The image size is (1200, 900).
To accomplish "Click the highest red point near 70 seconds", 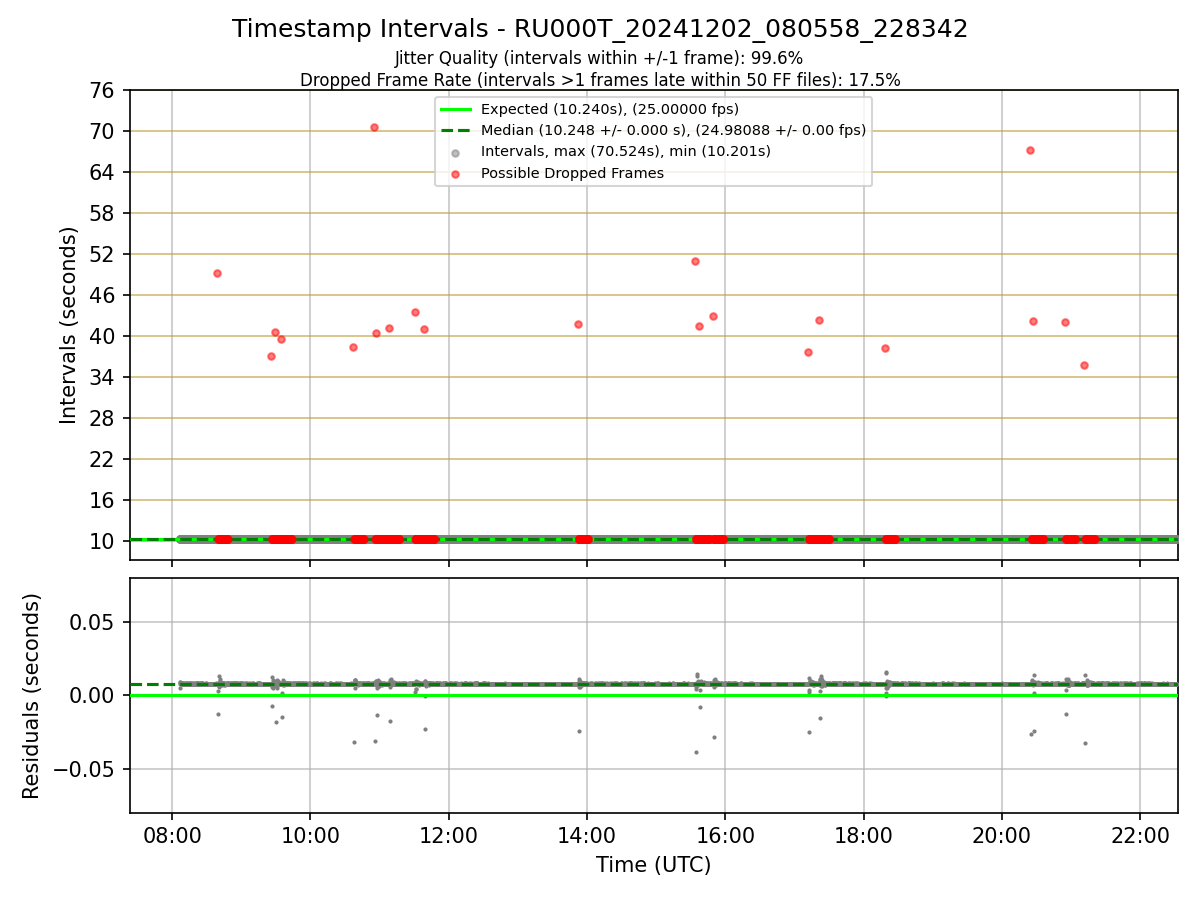I will point(374,127).
